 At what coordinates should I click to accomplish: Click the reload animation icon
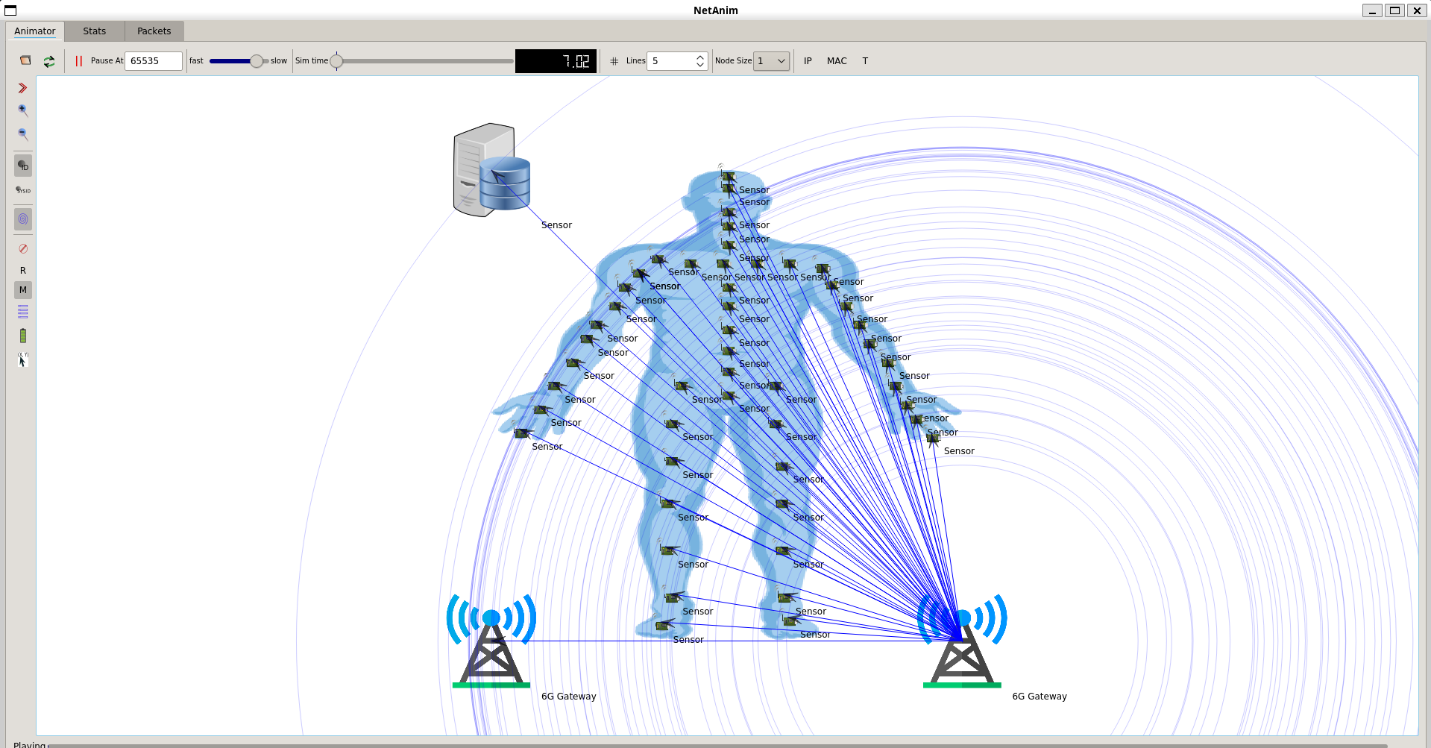pyautogui.click(x=49, y=61)
